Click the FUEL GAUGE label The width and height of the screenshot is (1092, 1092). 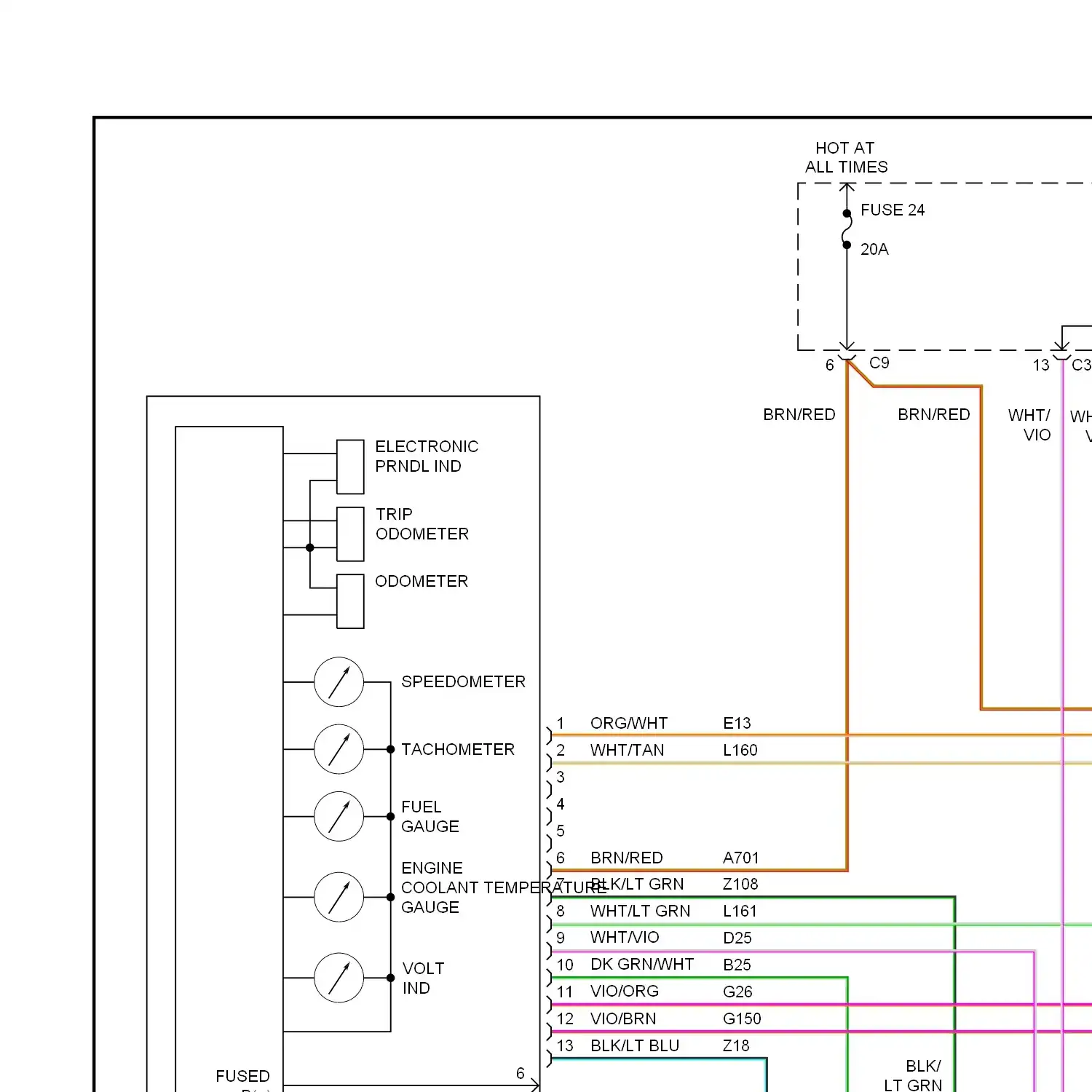pos(430,817)
